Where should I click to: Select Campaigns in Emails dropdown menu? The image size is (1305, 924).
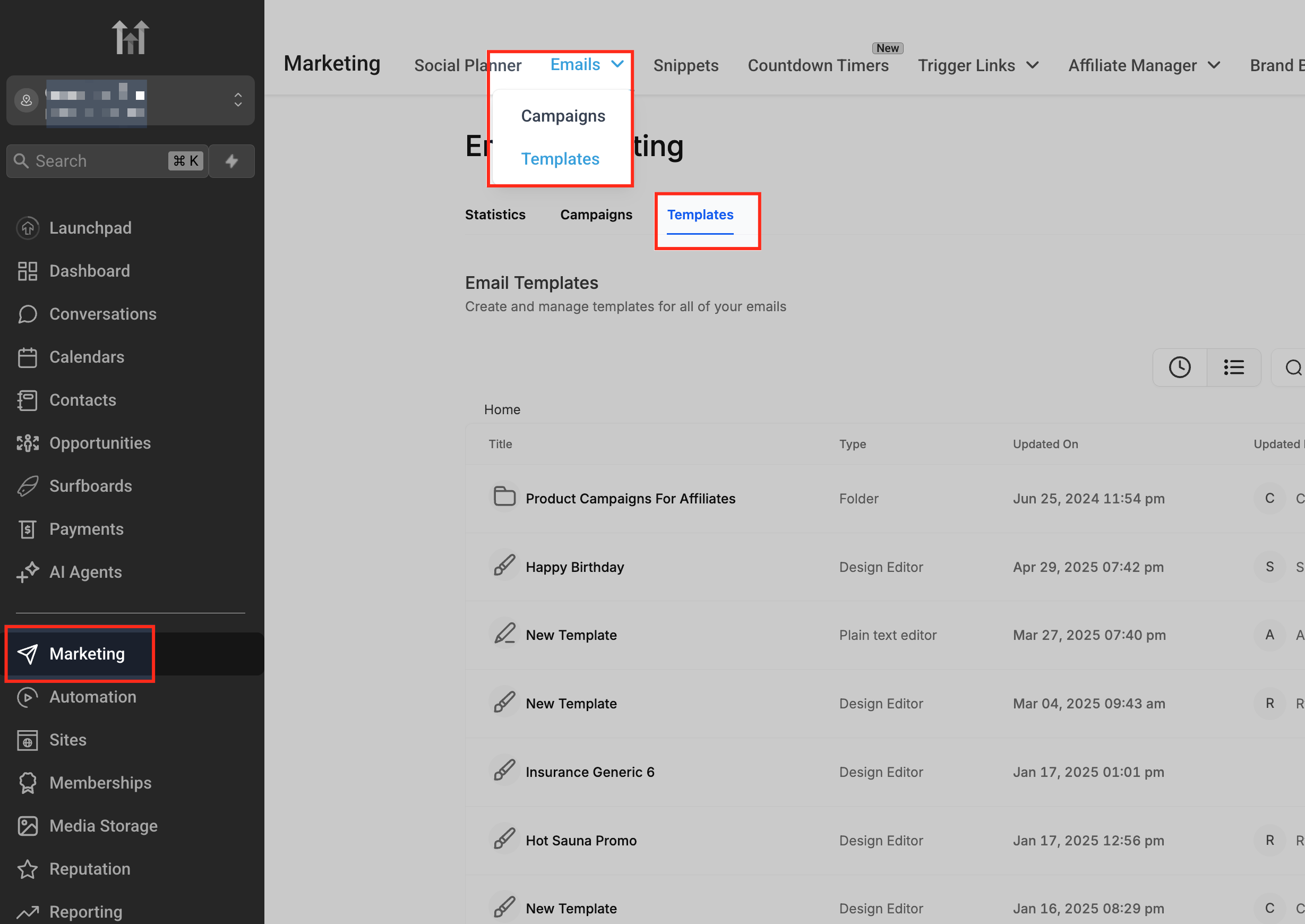(x=563, y=116)
